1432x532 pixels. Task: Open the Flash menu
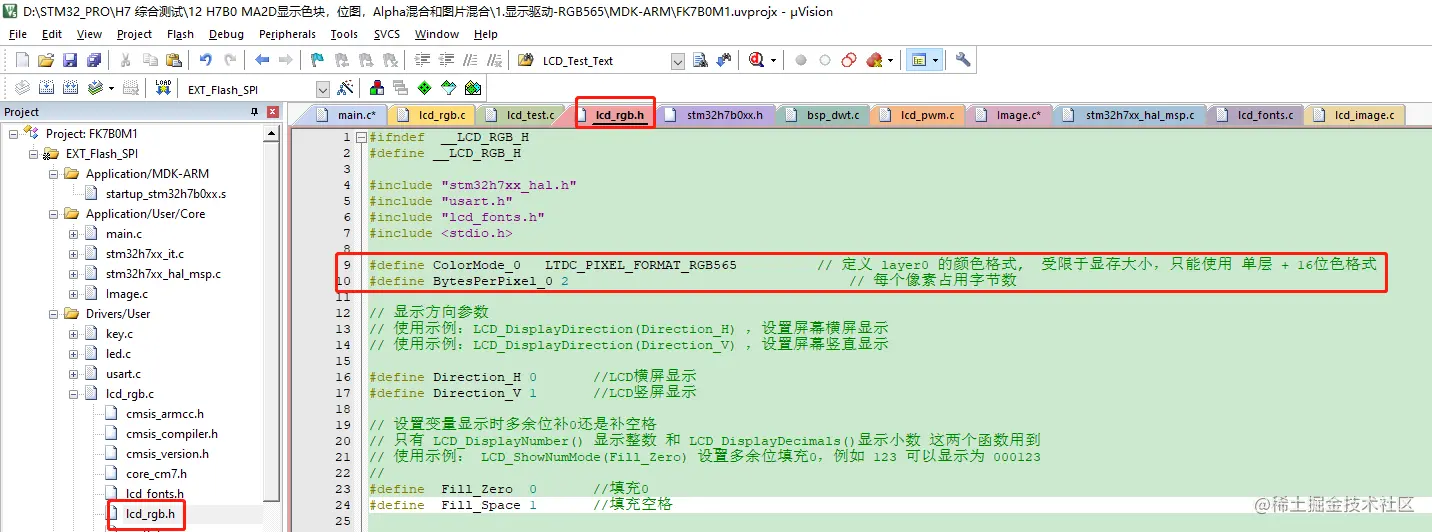[x=180, y=34]
